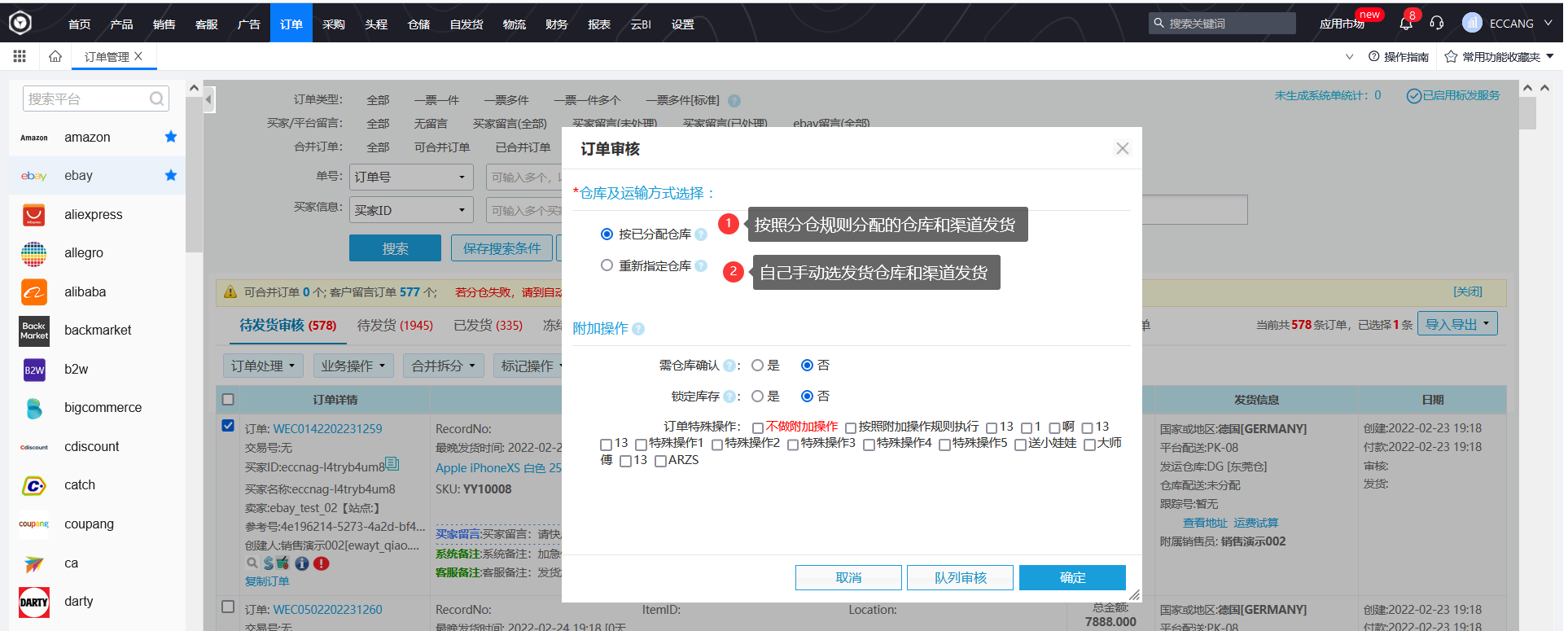Image resolution: width=1568 pixels, height=631 pixels.
Task: Check the ARZS checkbox
Action: [x=660, y=462]
